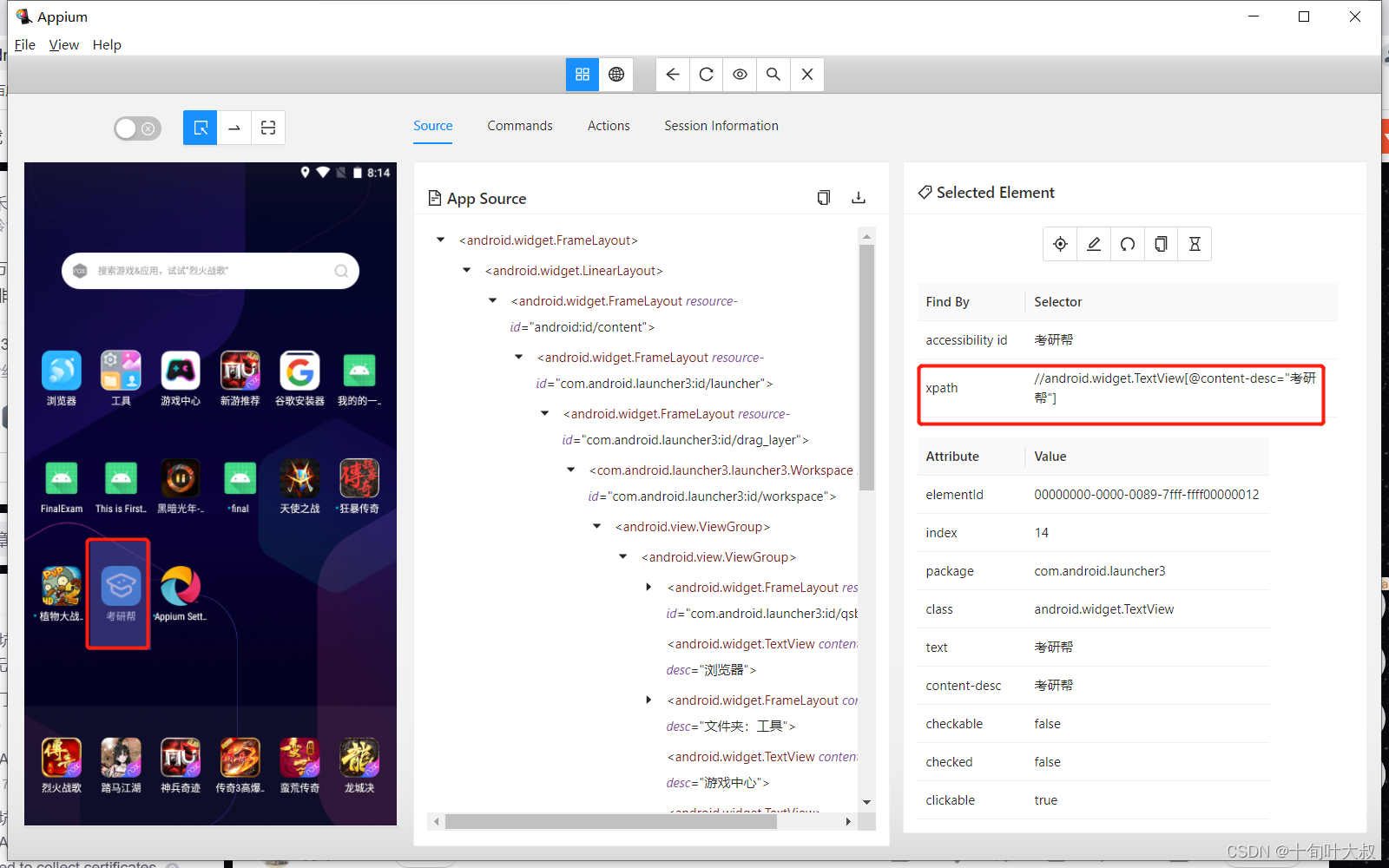This screenshot has height=868, width=1389.
Task: Clear the selected element's text
Action: (1128, 244)
